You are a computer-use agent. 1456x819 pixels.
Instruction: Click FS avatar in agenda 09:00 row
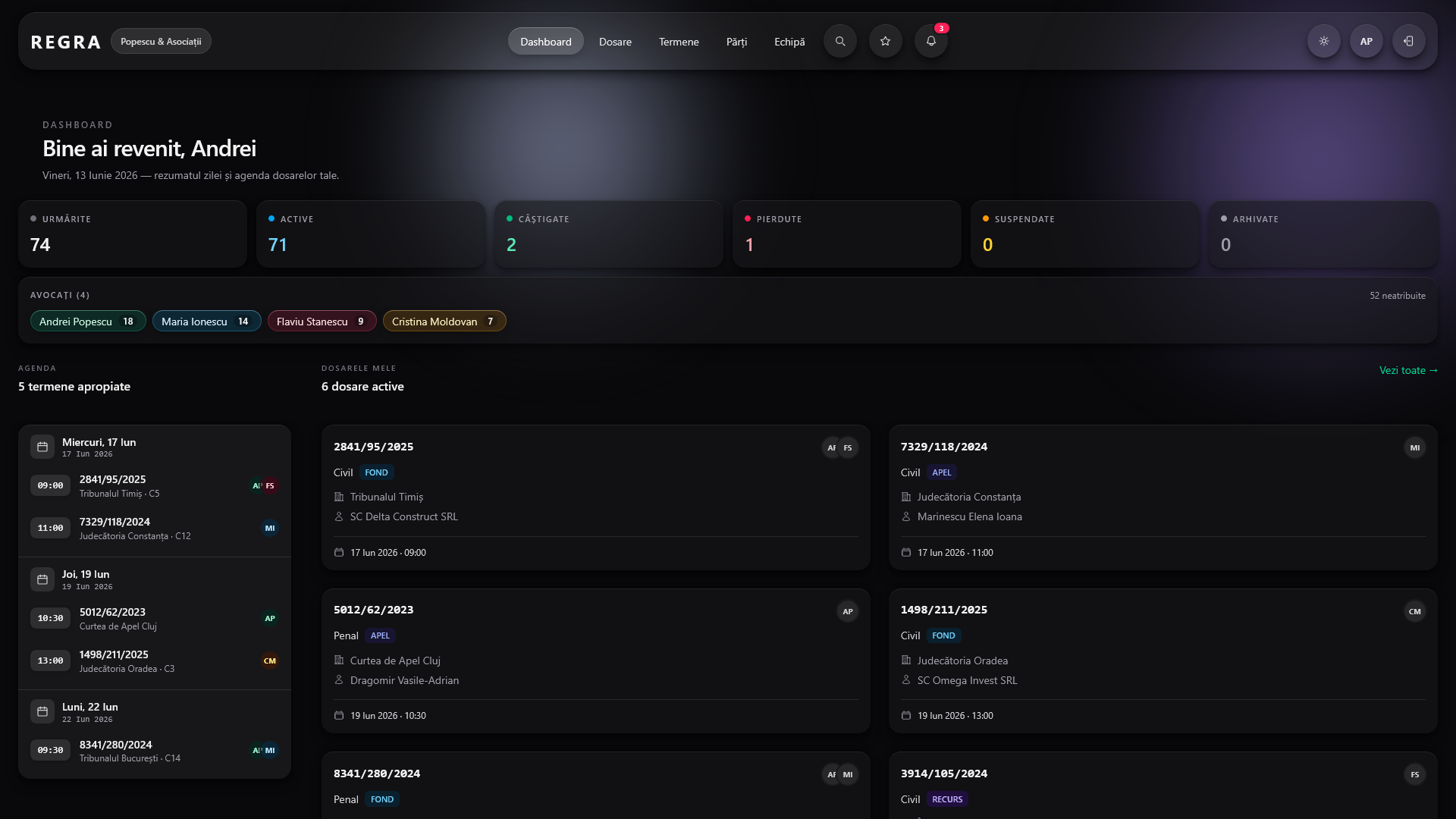click(x=270, y=485)
